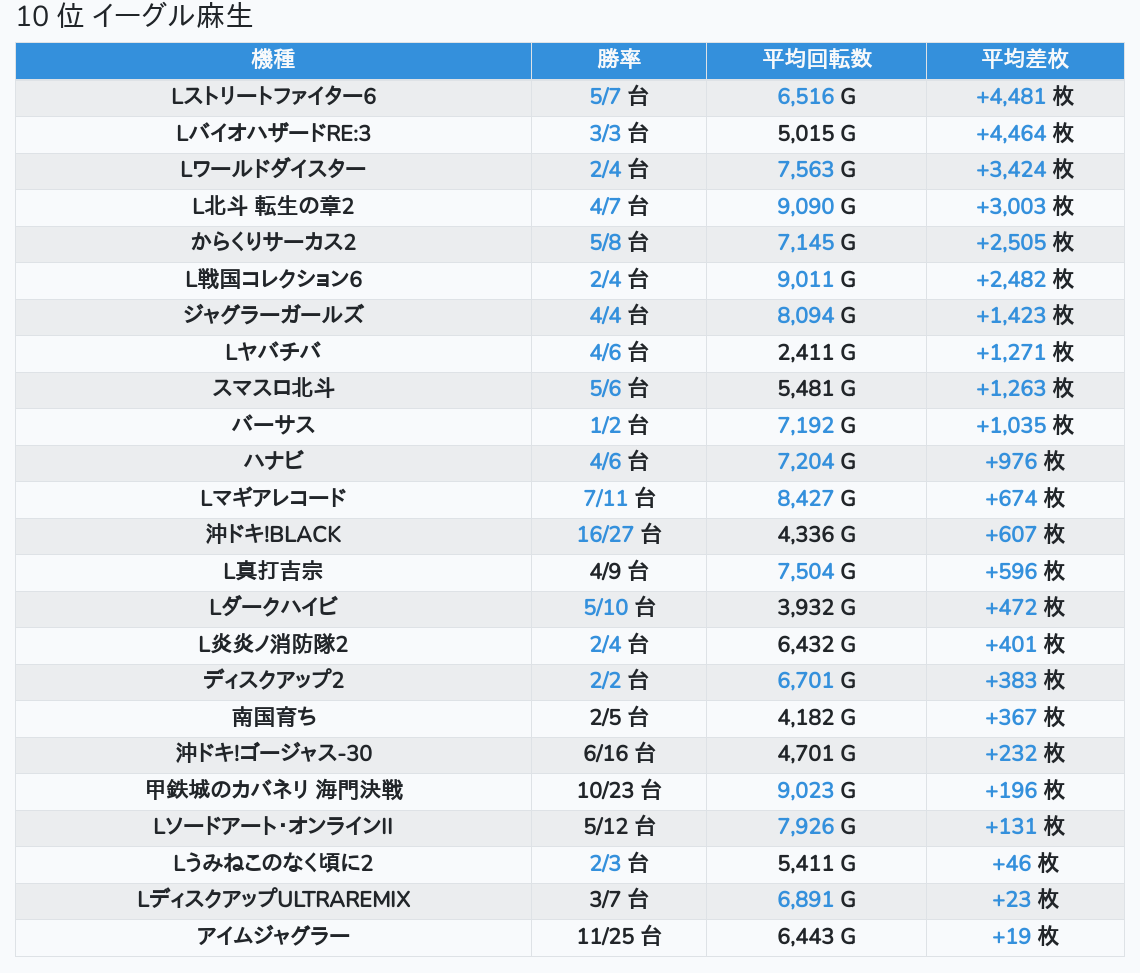Image resolution: width=1140 pixels, height=973 pixels.
Task: Select the 4/9 台 win rate cell
Action: 619,571
